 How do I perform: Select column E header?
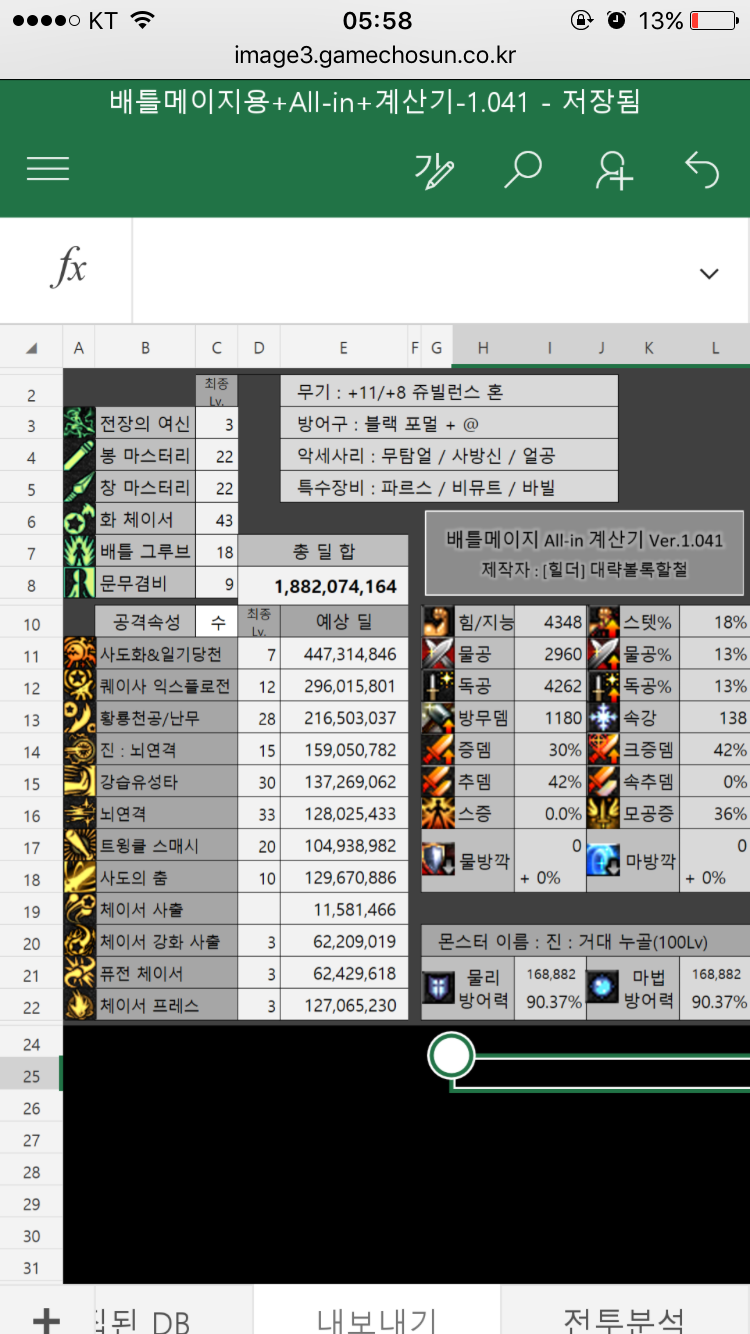(x=343, y=348)
